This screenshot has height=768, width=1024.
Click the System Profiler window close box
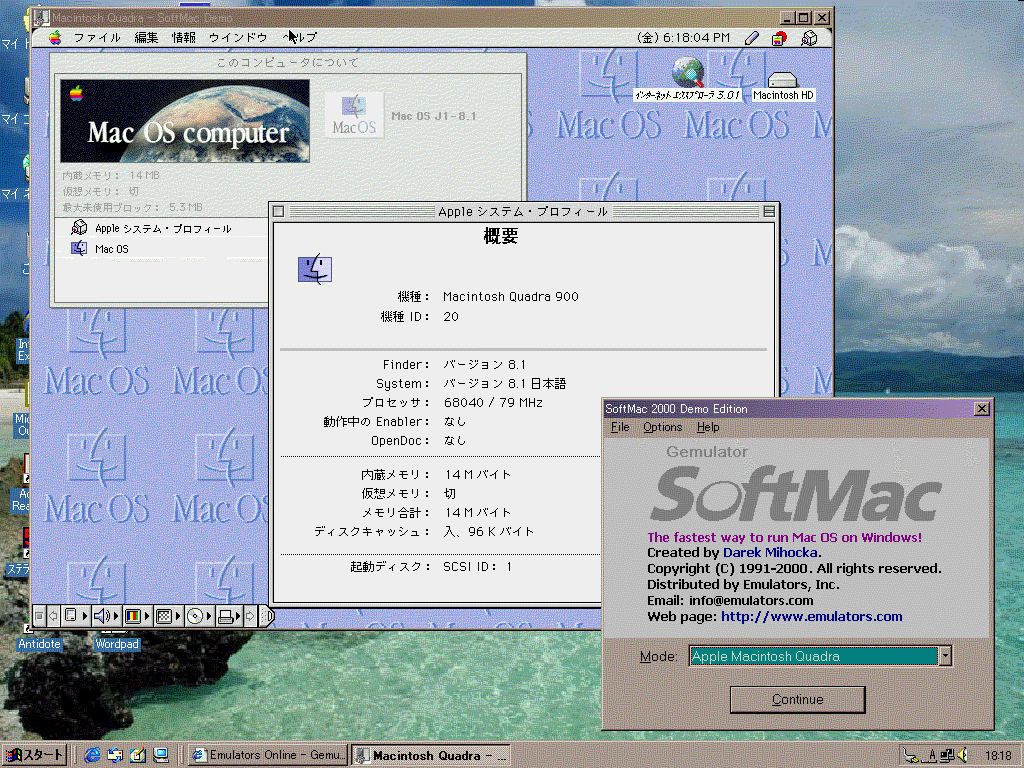[x=278, y=212]
